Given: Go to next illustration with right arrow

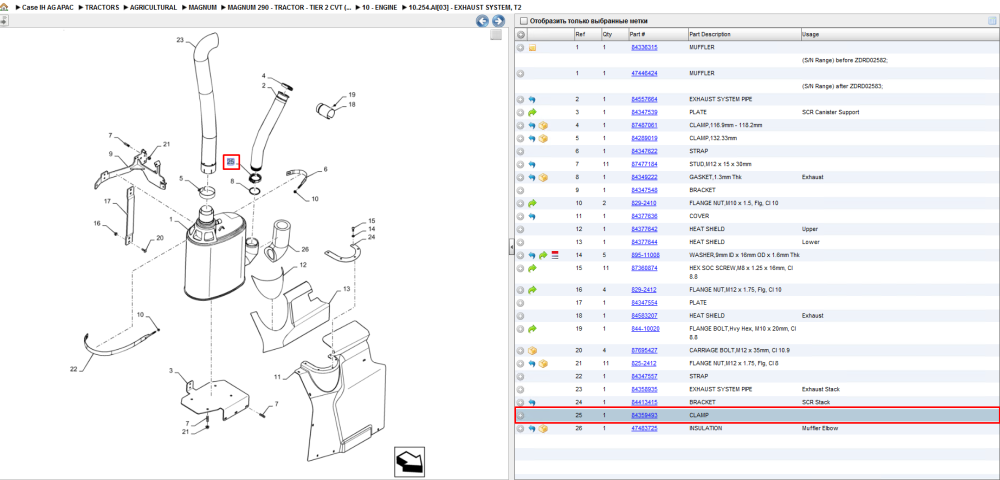Looking at the screenshot, I should click(x=498, y=21).
